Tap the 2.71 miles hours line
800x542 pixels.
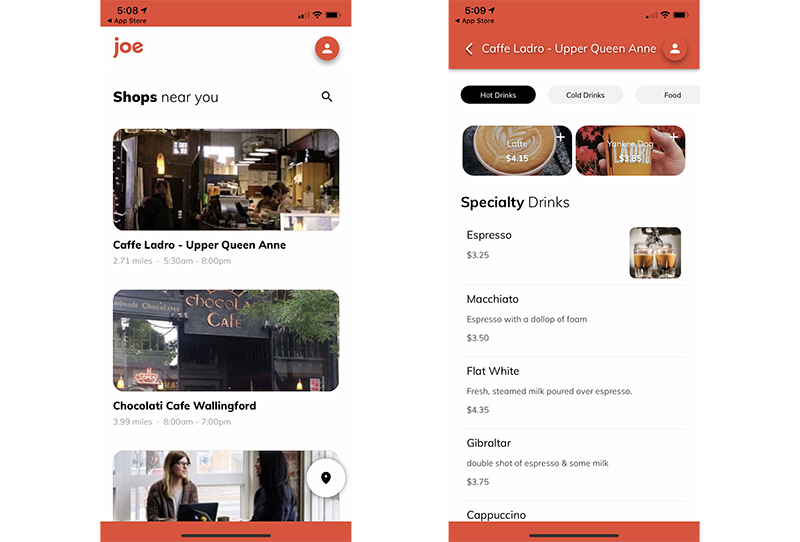click(172, 261)
